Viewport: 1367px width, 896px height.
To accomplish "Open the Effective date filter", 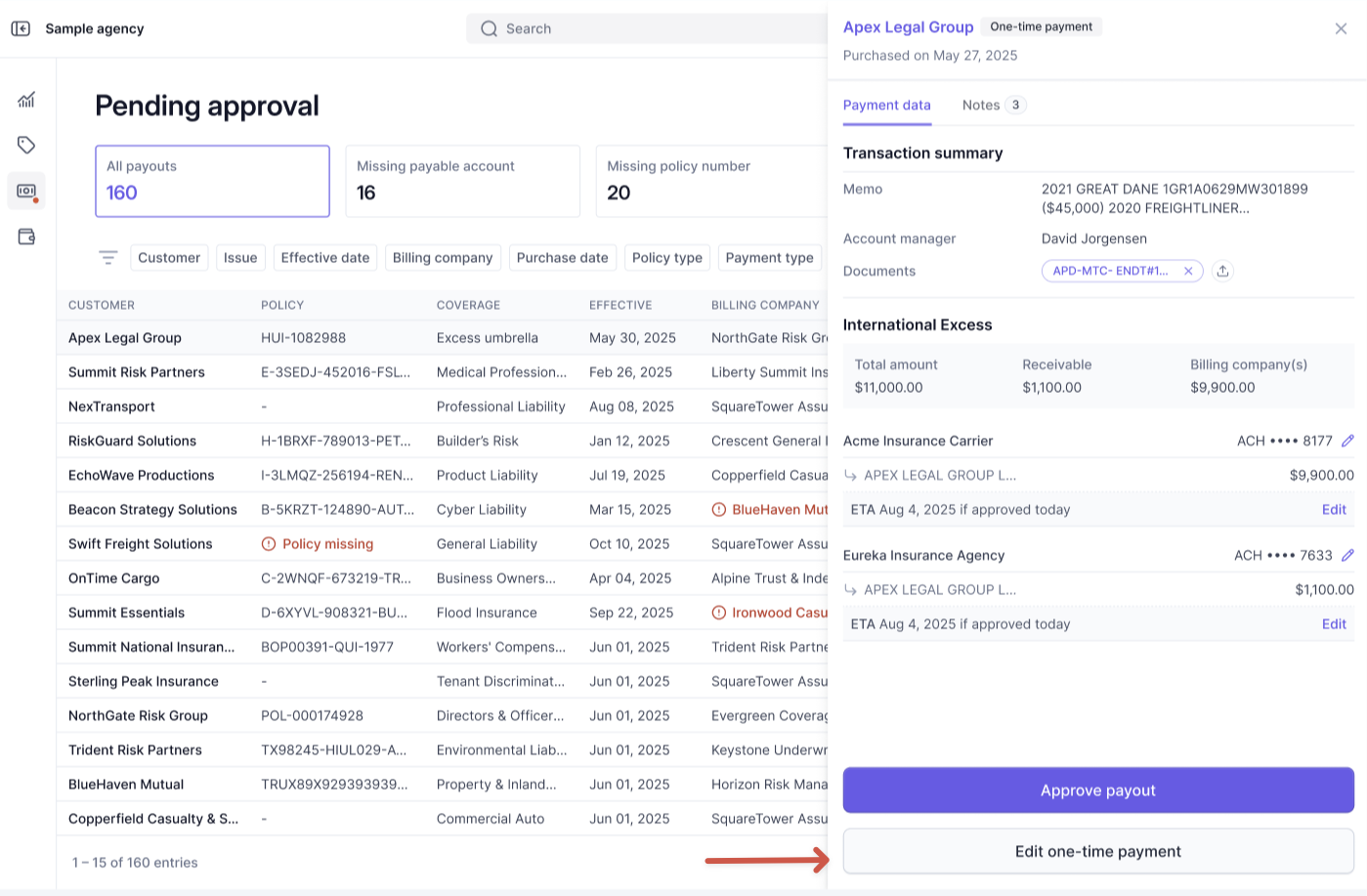I will pos(325,257).
